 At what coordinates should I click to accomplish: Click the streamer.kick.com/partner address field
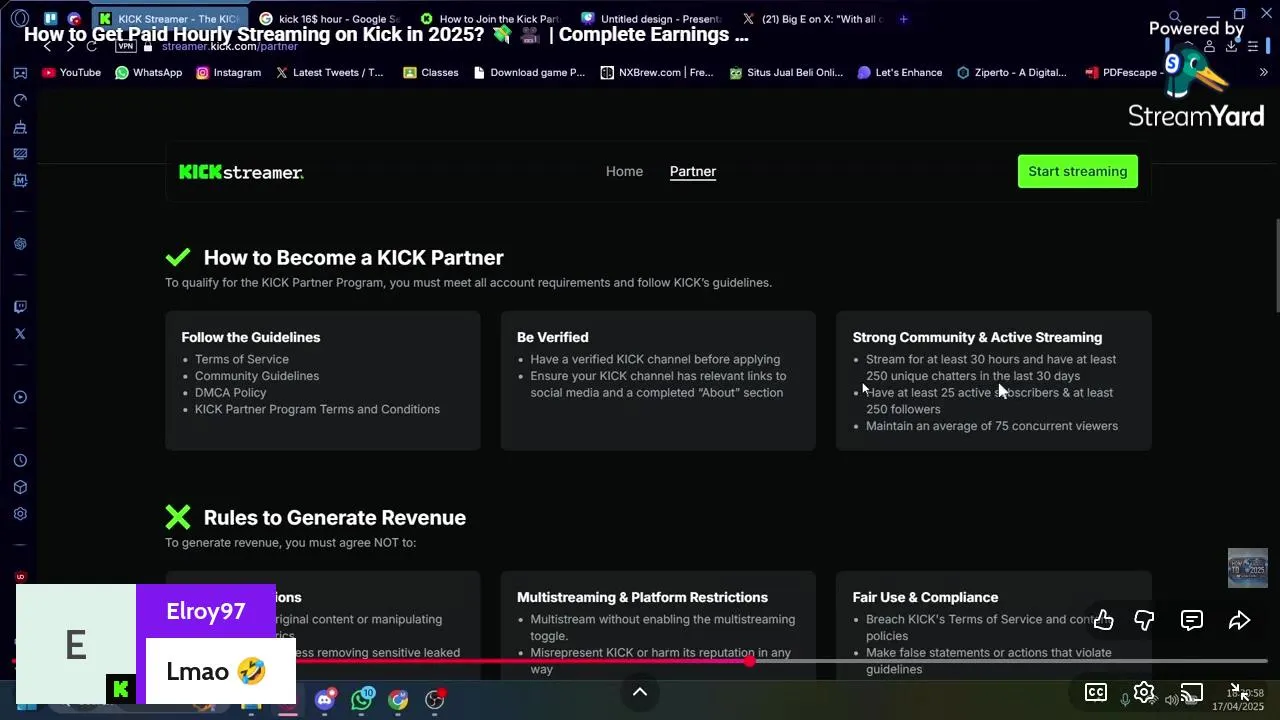(230, 46)
